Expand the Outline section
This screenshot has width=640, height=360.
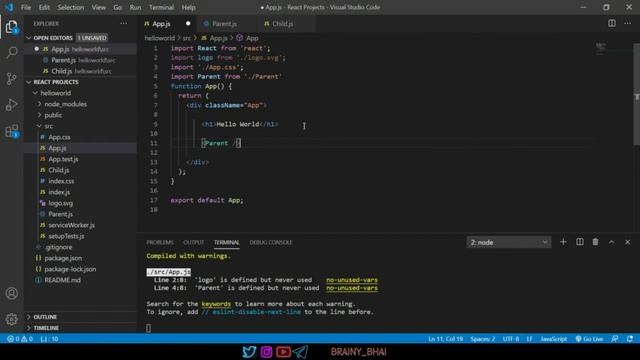pyautogui.click(x=29, y=317)
